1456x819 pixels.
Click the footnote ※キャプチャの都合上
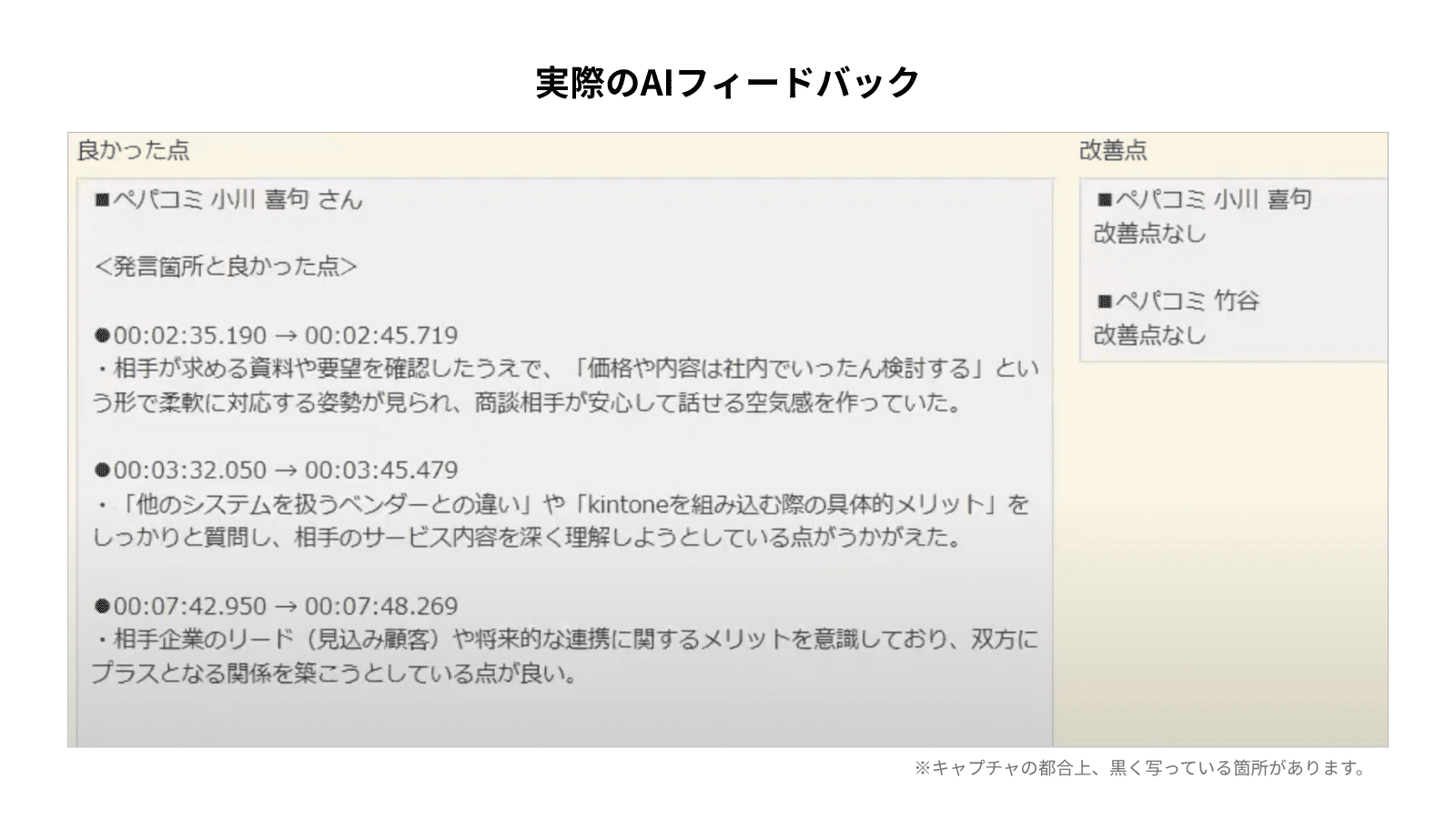1141,768
